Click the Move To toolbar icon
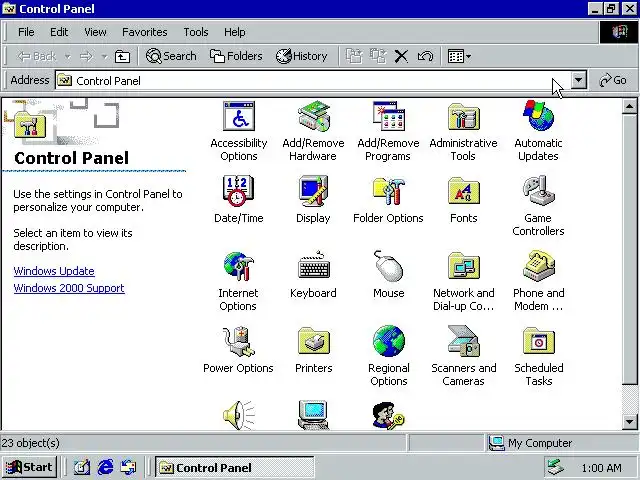The width and height of the screenshot is (640, 480). (354, 56)
